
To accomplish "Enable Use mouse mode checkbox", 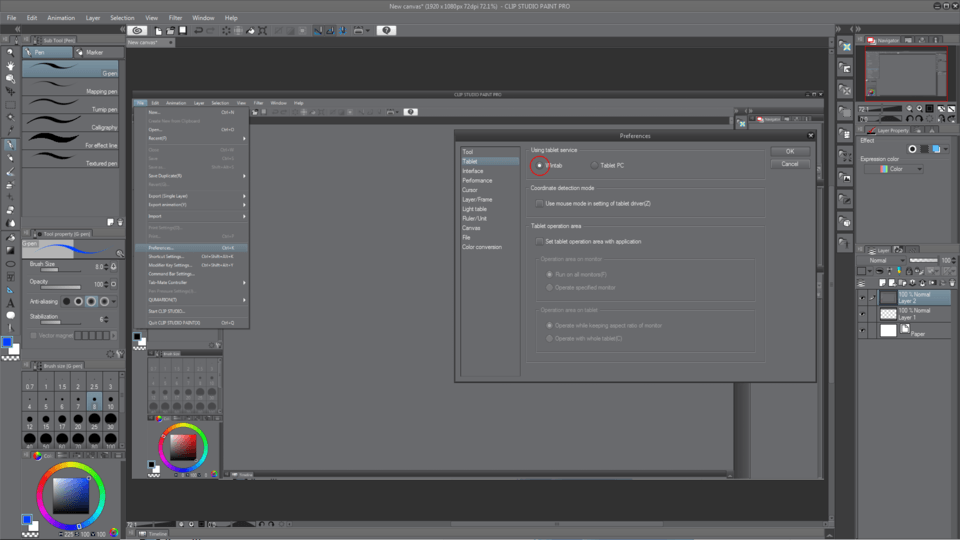I will 540,203.
